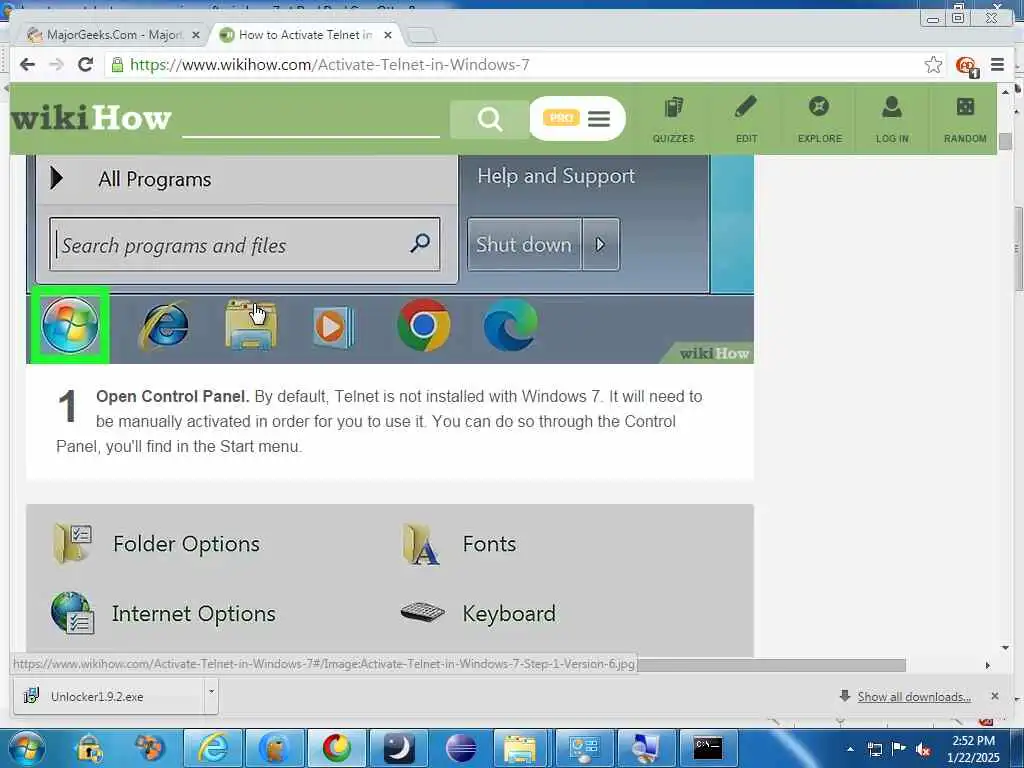1024x768 pixels.
Task: Click the horizontal scrollbar thumb
Action: pos(771,665)
